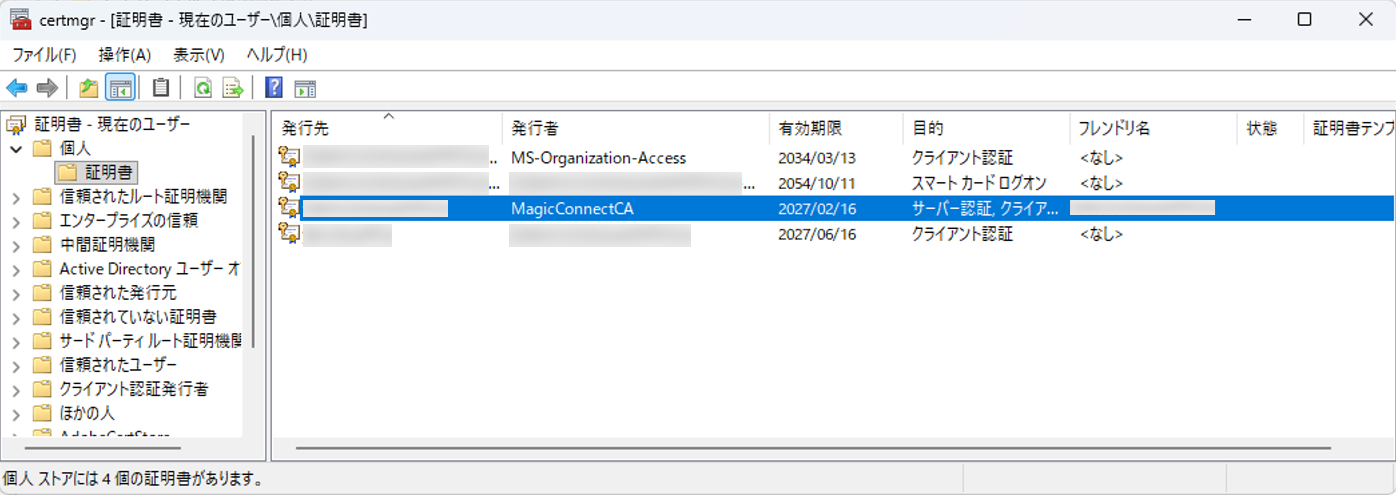The height and width of the screenshot is (496, 1396).
Task: Select the 信頼されたユーザー folder
Action: tap(118, 365)
